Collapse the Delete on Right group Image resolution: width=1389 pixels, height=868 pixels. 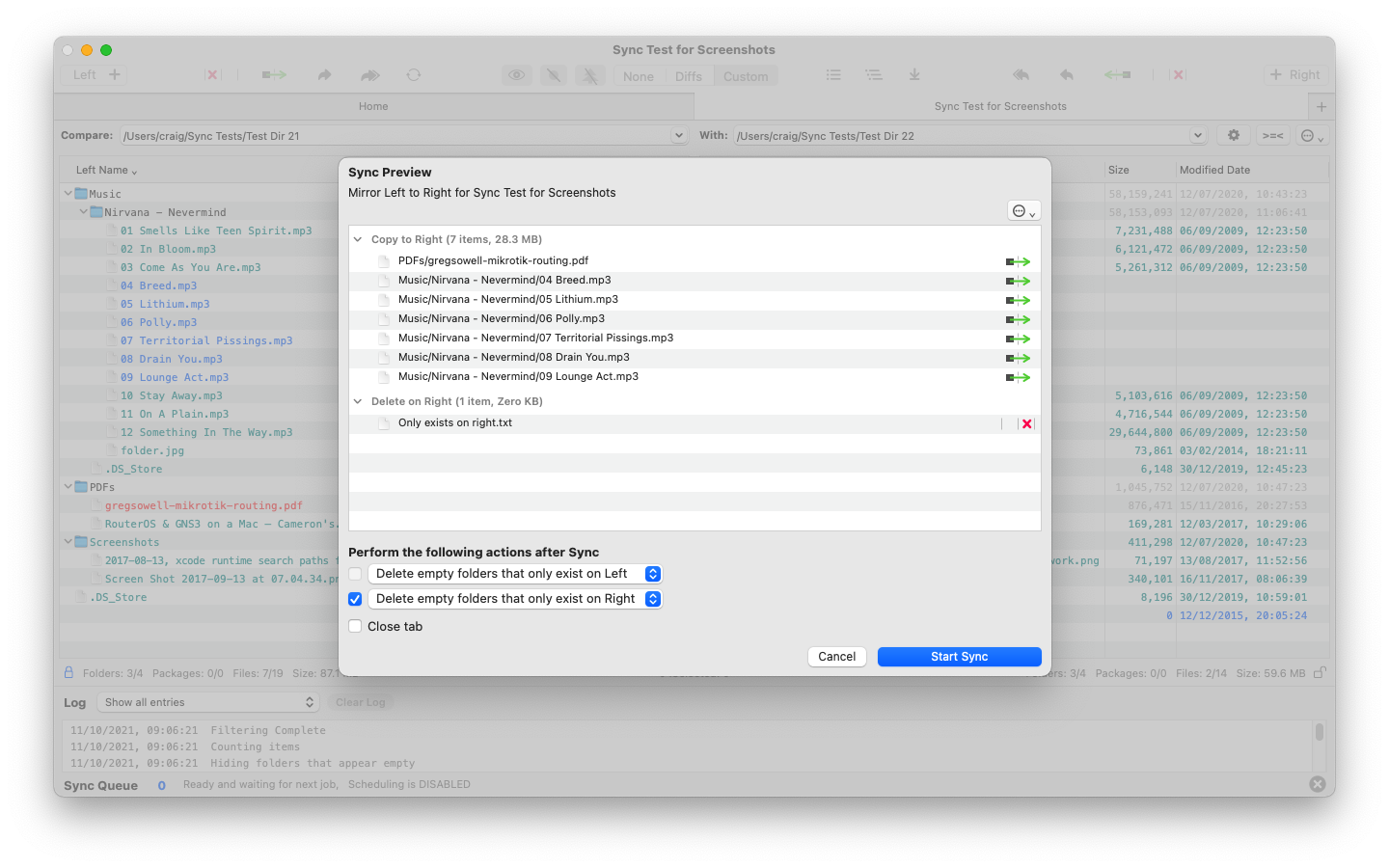[x=358, y=401]
